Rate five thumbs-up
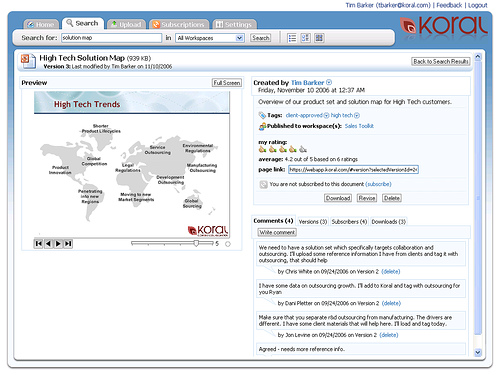This screenshot has height=375, width=500. point(303,149)
